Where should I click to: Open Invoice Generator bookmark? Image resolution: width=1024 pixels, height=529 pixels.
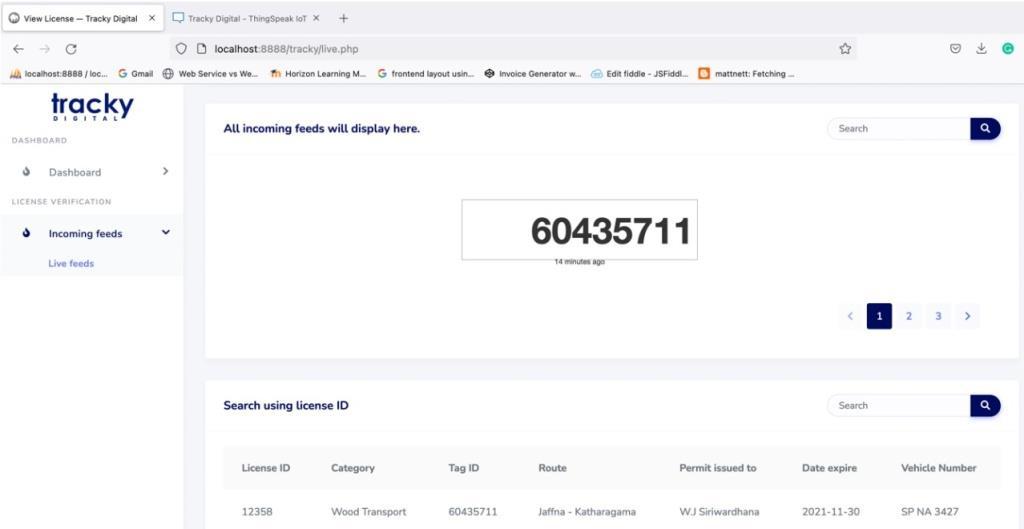pyautogui.click(x=533, y=74)
